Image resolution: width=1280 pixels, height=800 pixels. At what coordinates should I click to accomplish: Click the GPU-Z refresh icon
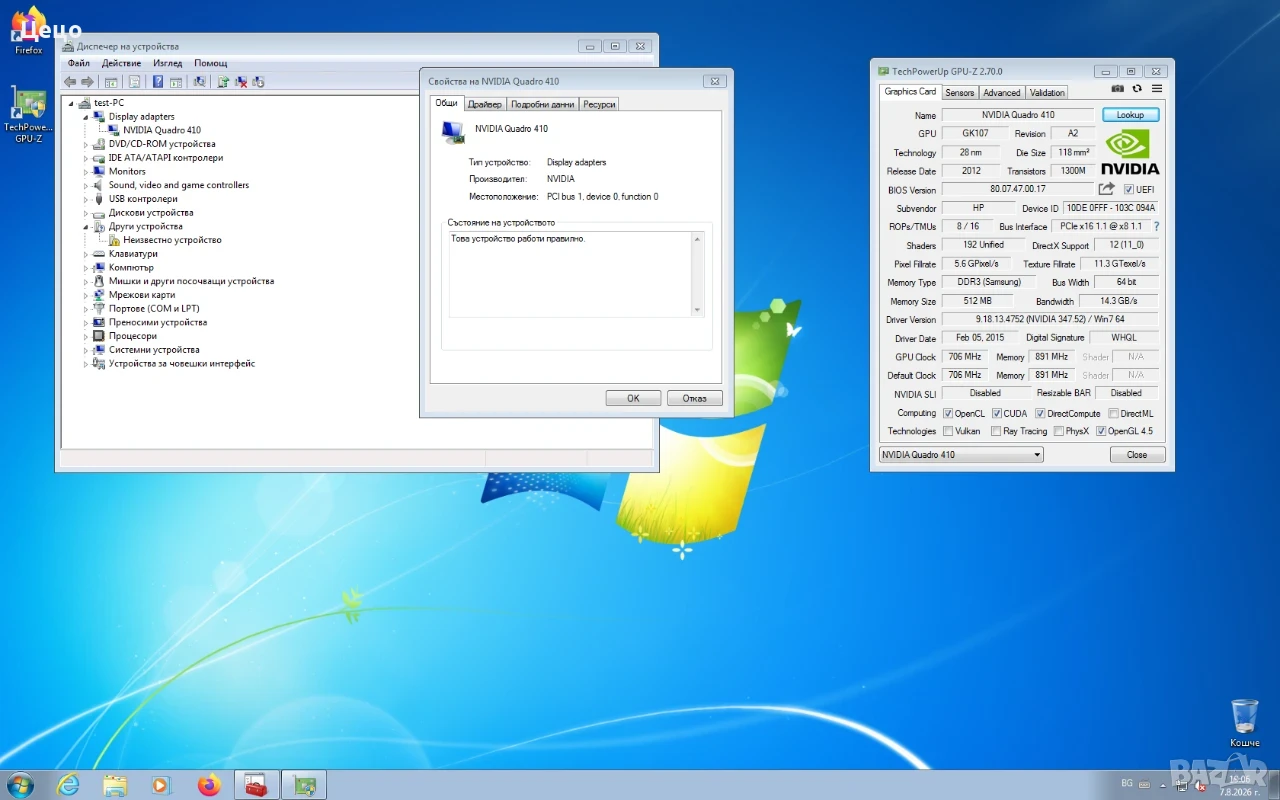(x=1137, y=89)
